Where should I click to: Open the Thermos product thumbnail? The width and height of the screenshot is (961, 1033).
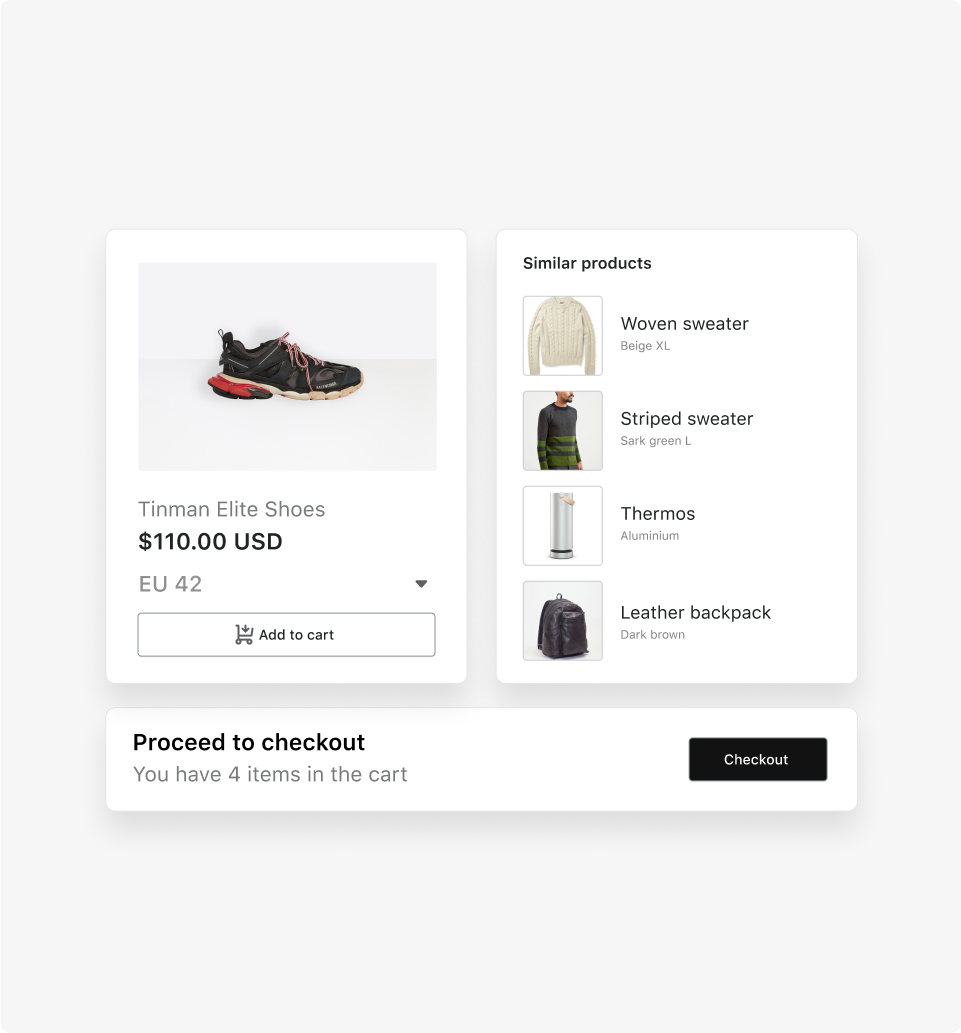[x=562, y=526]
